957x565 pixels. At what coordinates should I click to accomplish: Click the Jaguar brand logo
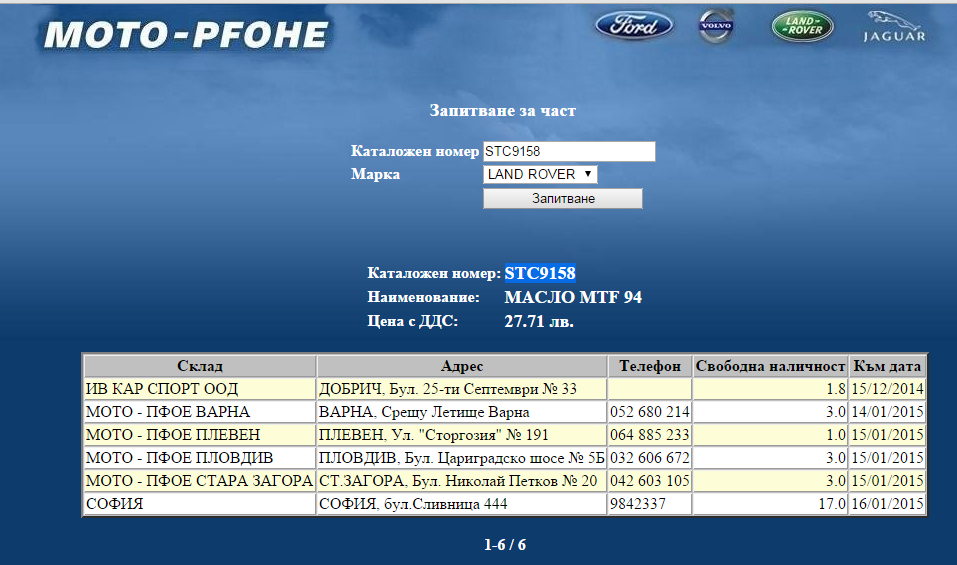[895, 27]
